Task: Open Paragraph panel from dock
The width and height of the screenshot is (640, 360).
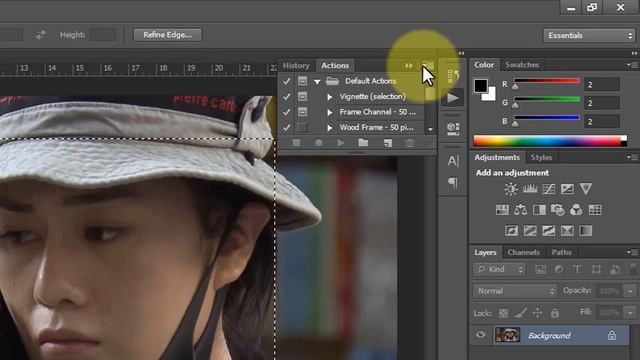Action: coord(453,182)
